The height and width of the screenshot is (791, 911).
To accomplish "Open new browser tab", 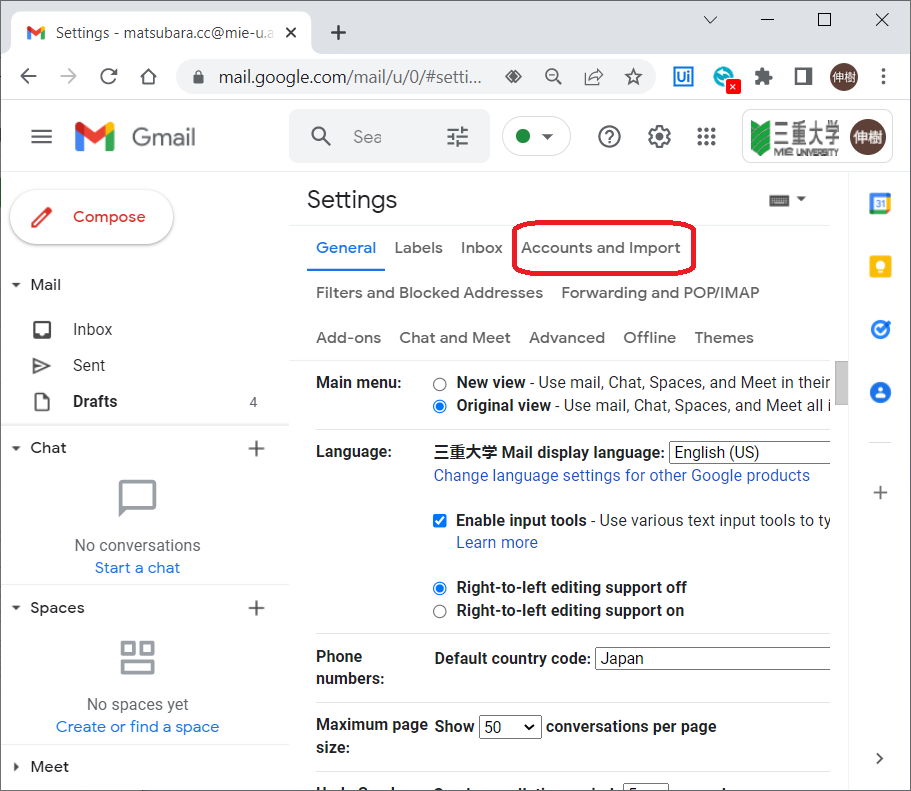I will pos(338,33).
